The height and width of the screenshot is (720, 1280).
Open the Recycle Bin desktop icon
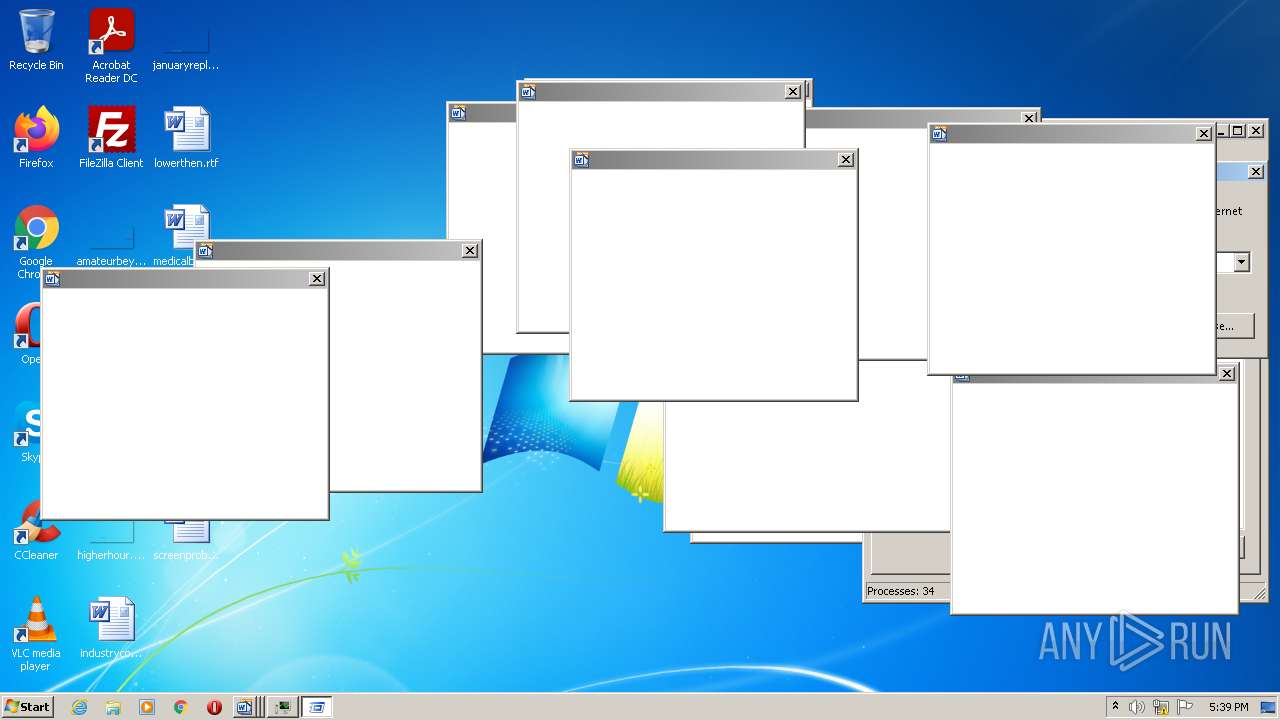coord(36,41)
